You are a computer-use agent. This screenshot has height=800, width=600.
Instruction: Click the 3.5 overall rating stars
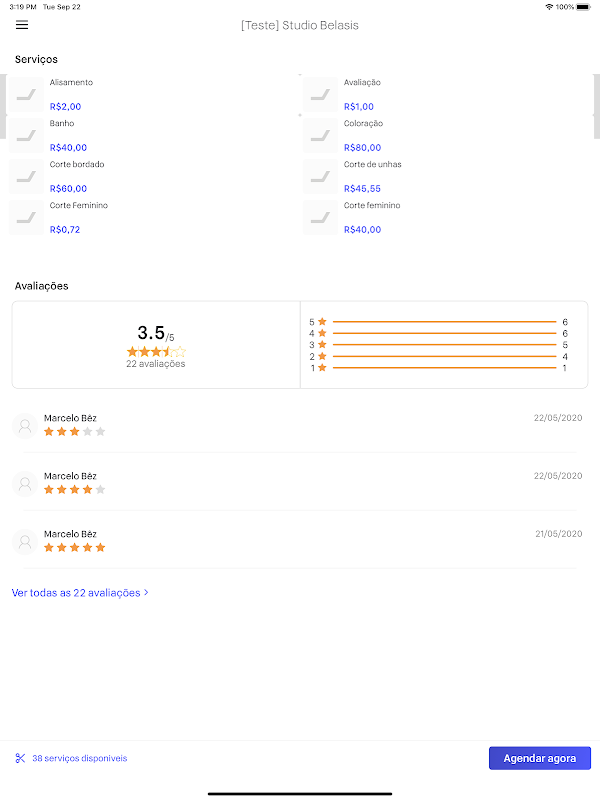coord(156,352)
